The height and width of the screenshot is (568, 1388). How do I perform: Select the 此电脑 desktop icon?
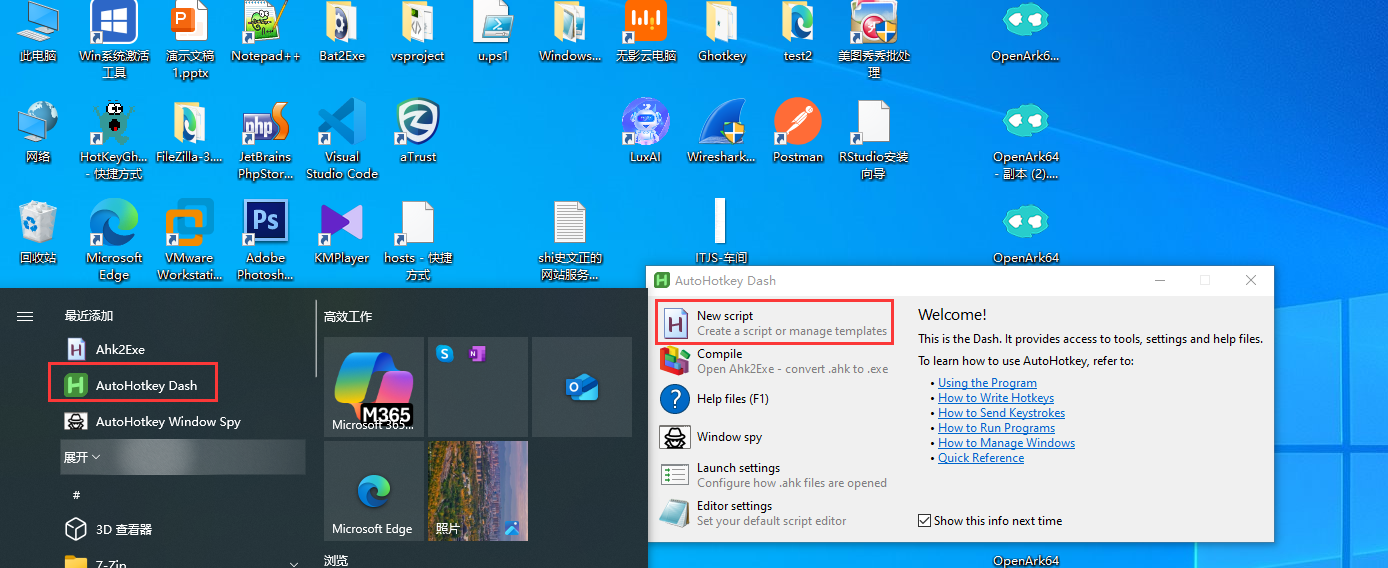click(38, 33)
